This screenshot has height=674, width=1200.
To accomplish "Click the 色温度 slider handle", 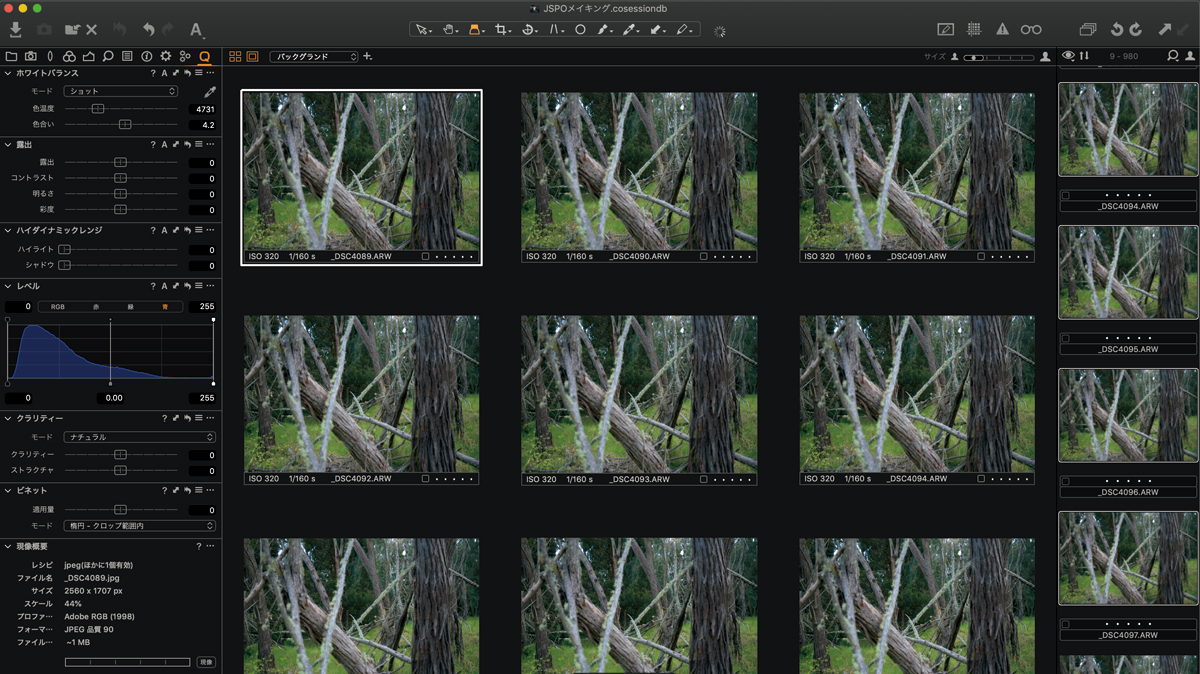I will 97,108.
